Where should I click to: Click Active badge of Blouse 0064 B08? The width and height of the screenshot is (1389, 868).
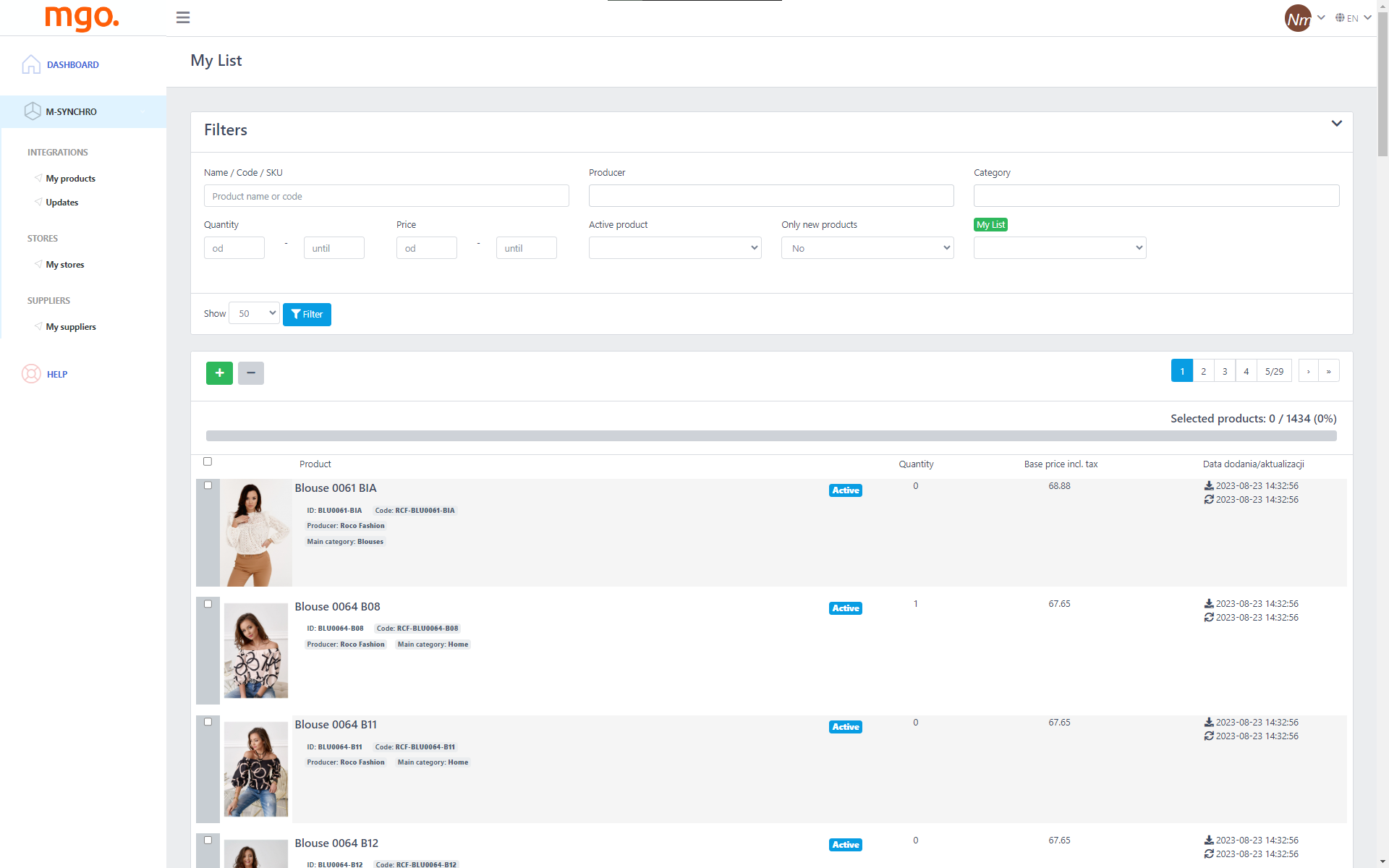[845, 608]
